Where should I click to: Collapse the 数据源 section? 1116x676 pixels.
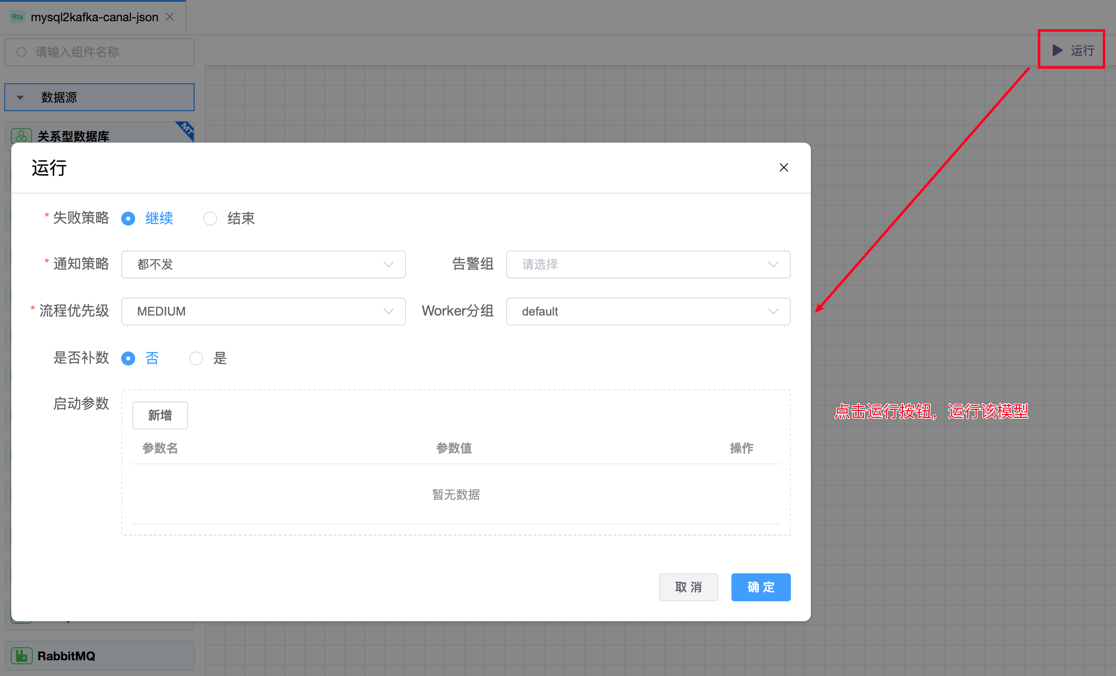pyautogui.click(x=99, y=97)
